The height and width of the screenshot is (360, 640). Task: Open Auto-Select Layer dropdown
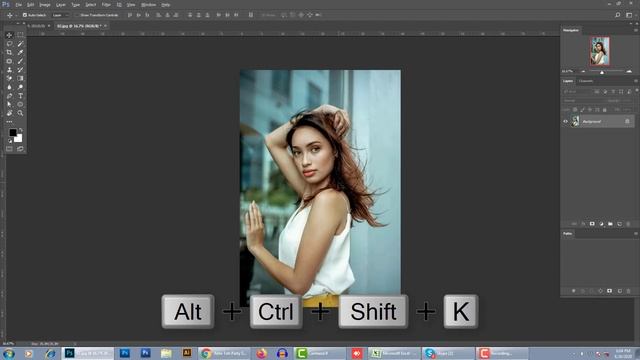click(x=60, y=15)
